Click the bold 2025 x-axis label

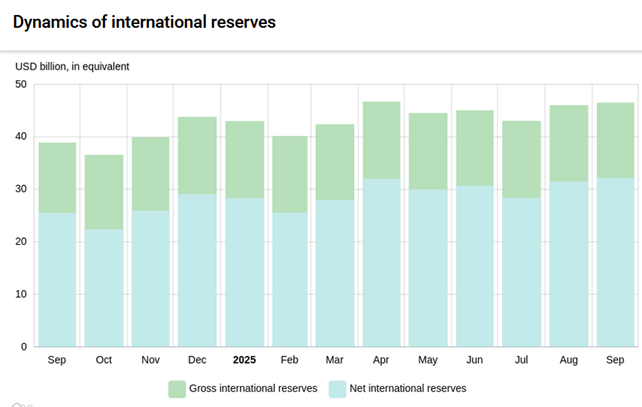243,360
